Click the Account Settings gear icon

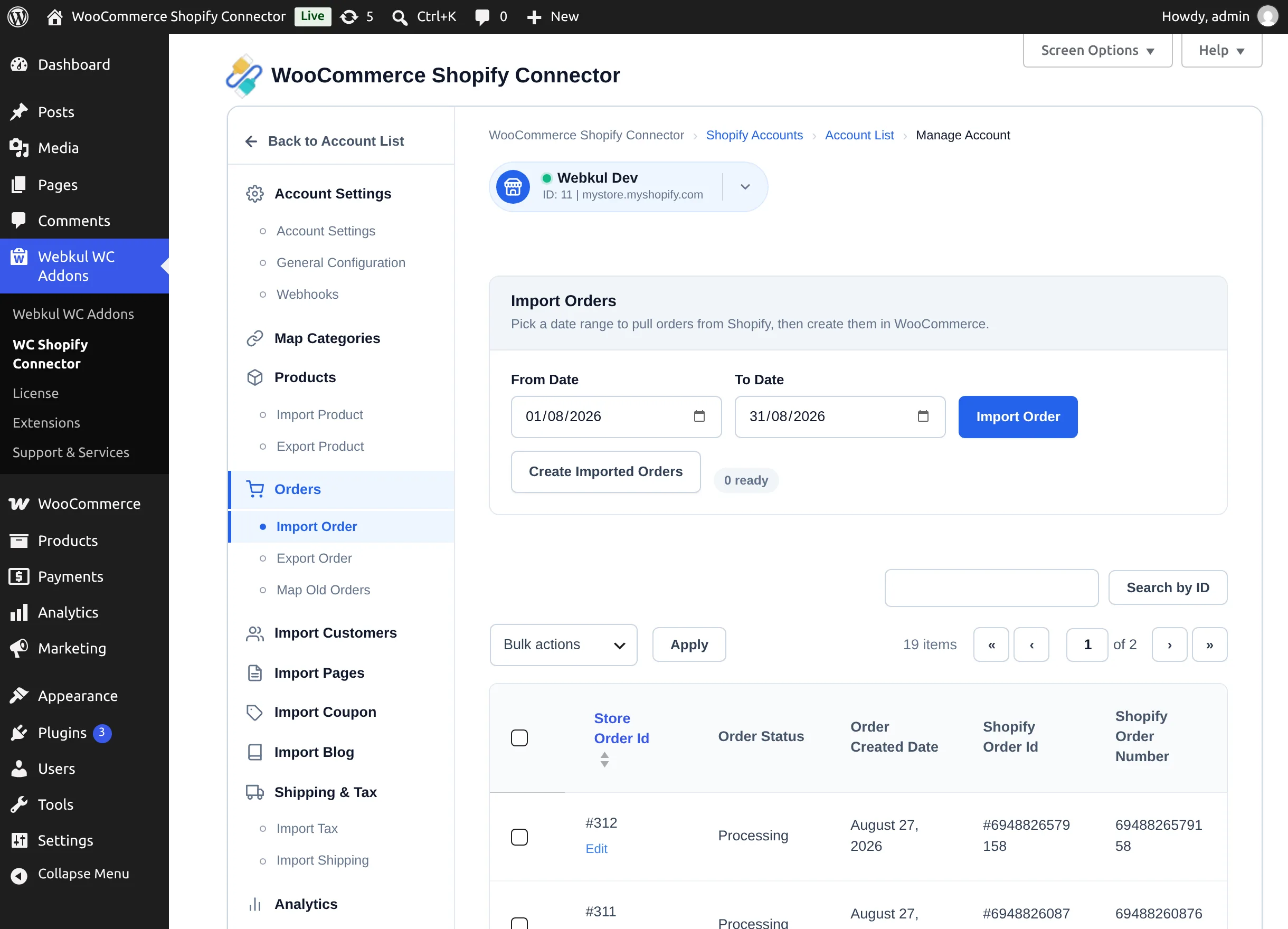pyautogui.click(x=254, y=194)
